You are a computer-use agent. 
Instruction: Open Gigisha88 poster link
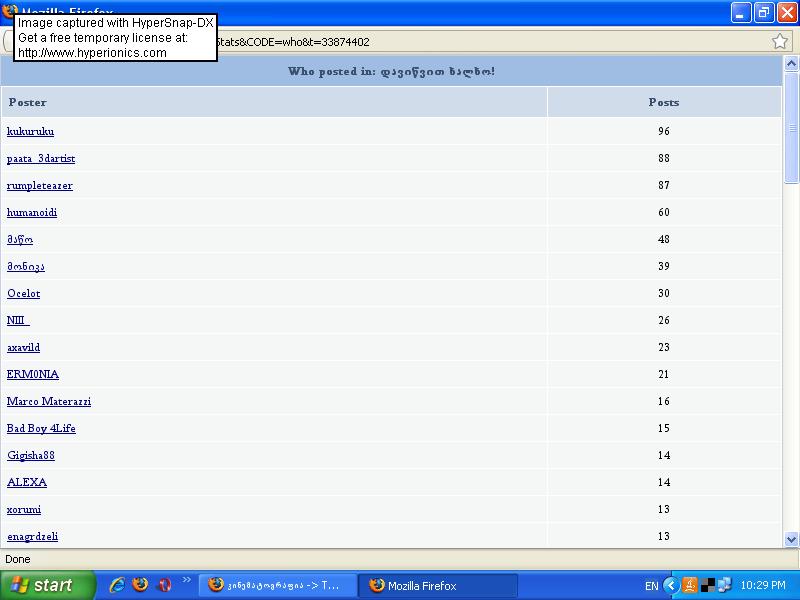tap(31, 456)
